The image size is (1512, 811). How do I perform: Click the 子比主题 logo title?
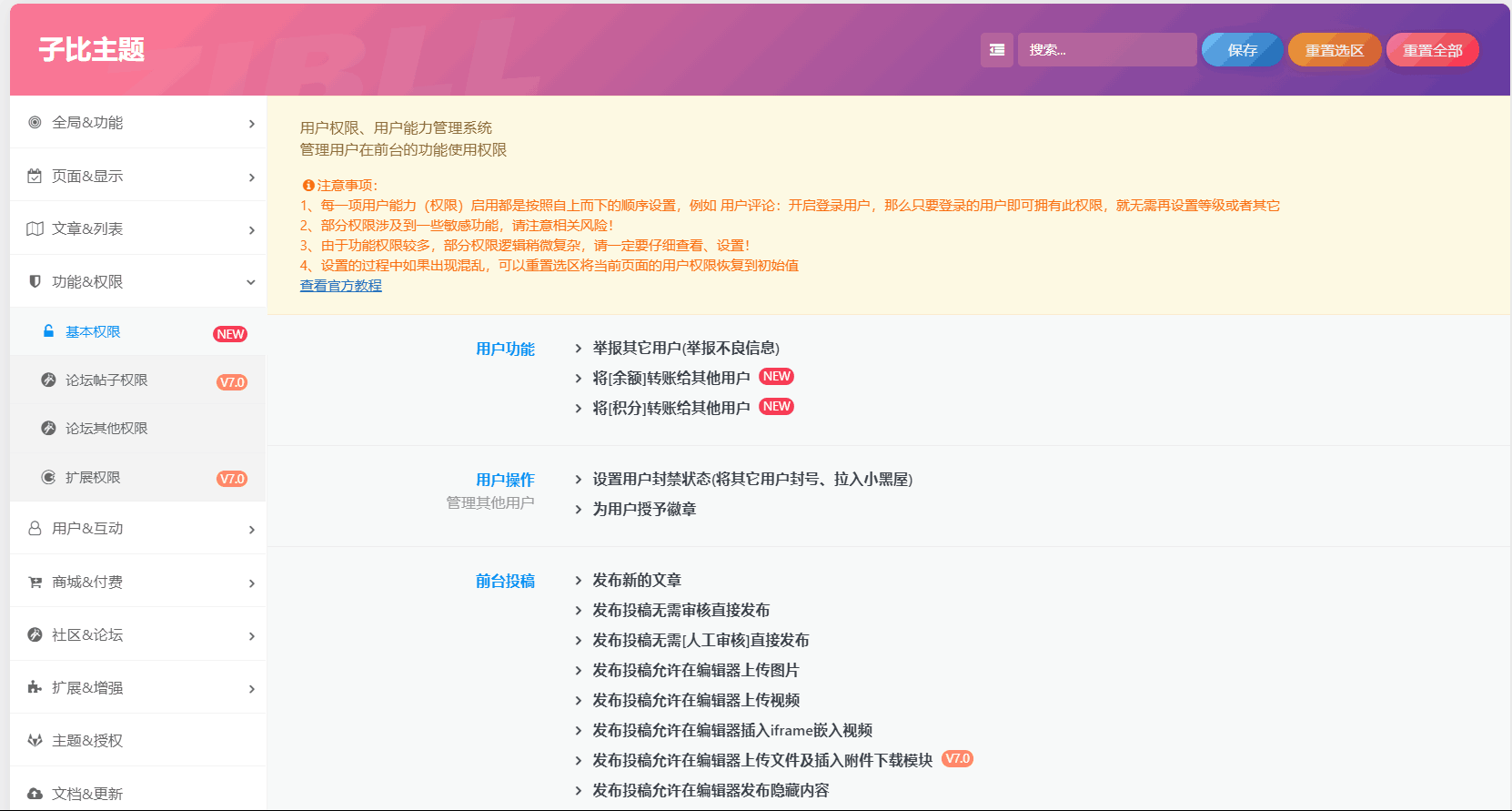coord(92,49)
